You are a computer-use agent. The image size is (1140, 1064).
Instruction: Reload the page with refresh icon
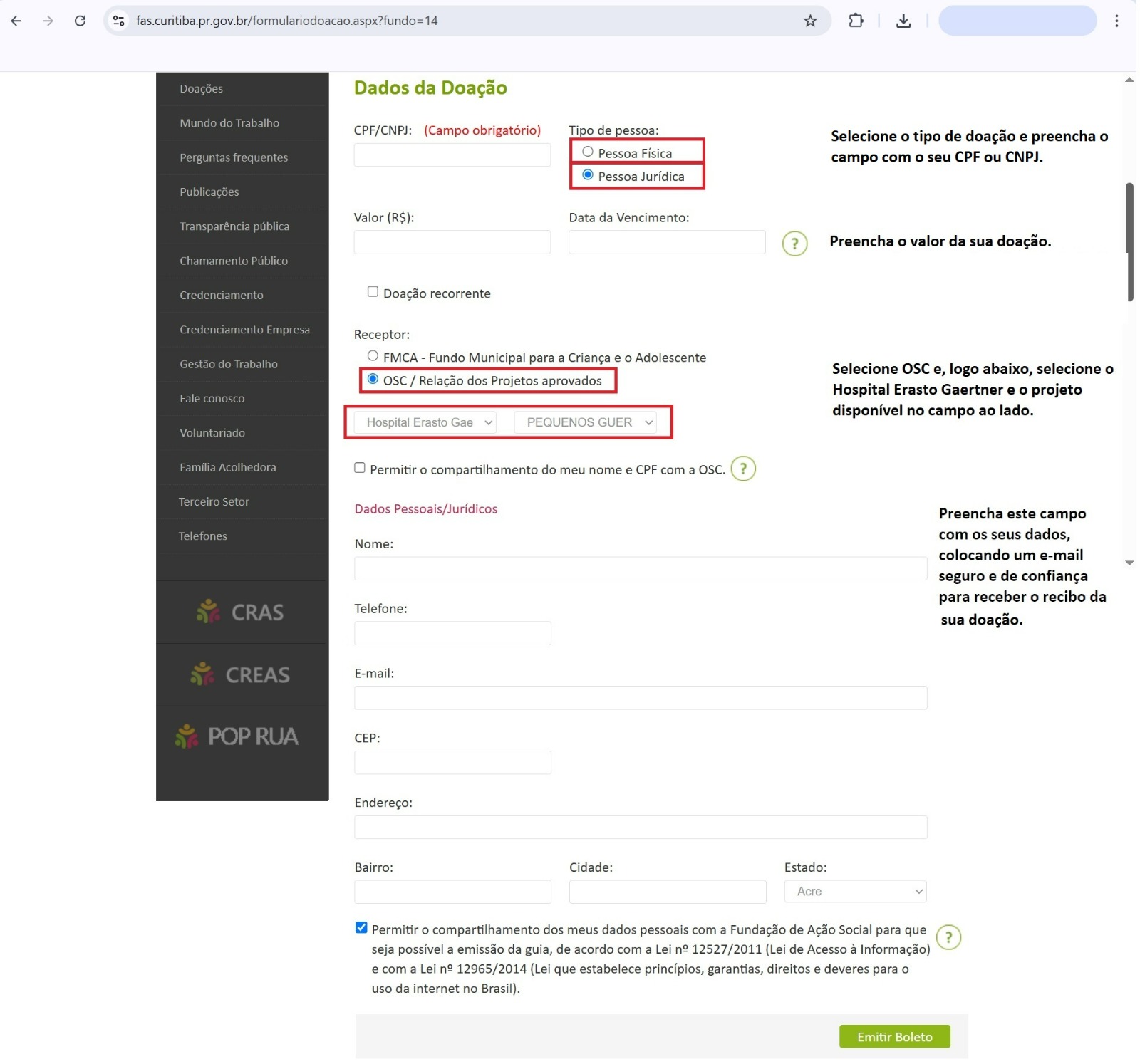81,21
